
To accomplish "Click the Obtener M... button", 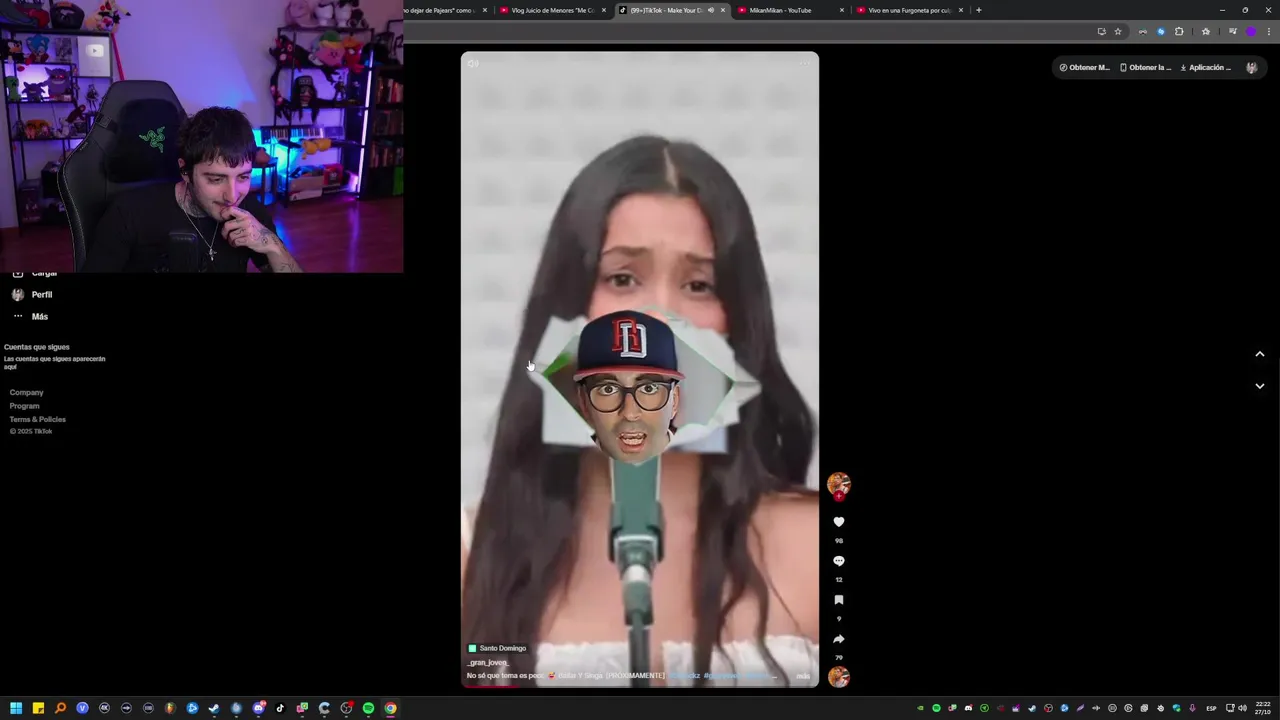I will (1085, 67).
